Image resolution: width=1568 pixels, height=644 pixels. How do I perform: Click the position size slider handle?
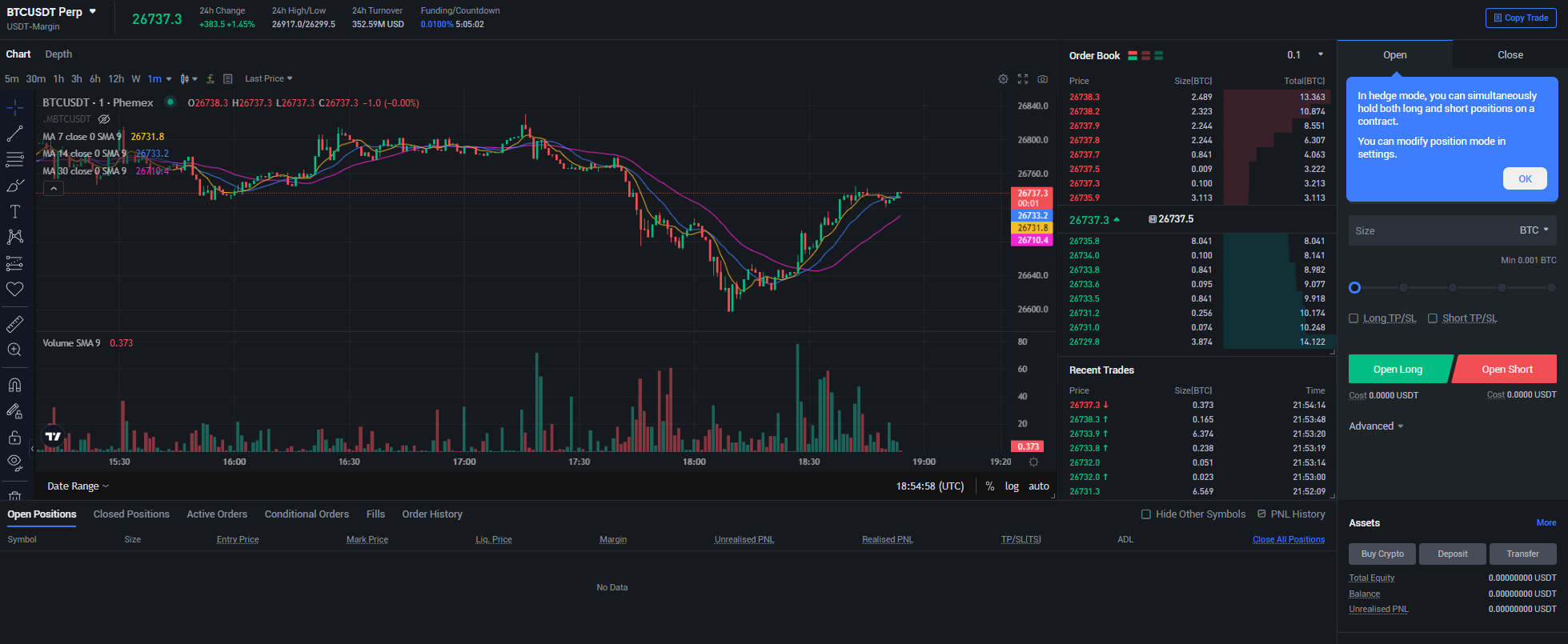click(1354, 287)
